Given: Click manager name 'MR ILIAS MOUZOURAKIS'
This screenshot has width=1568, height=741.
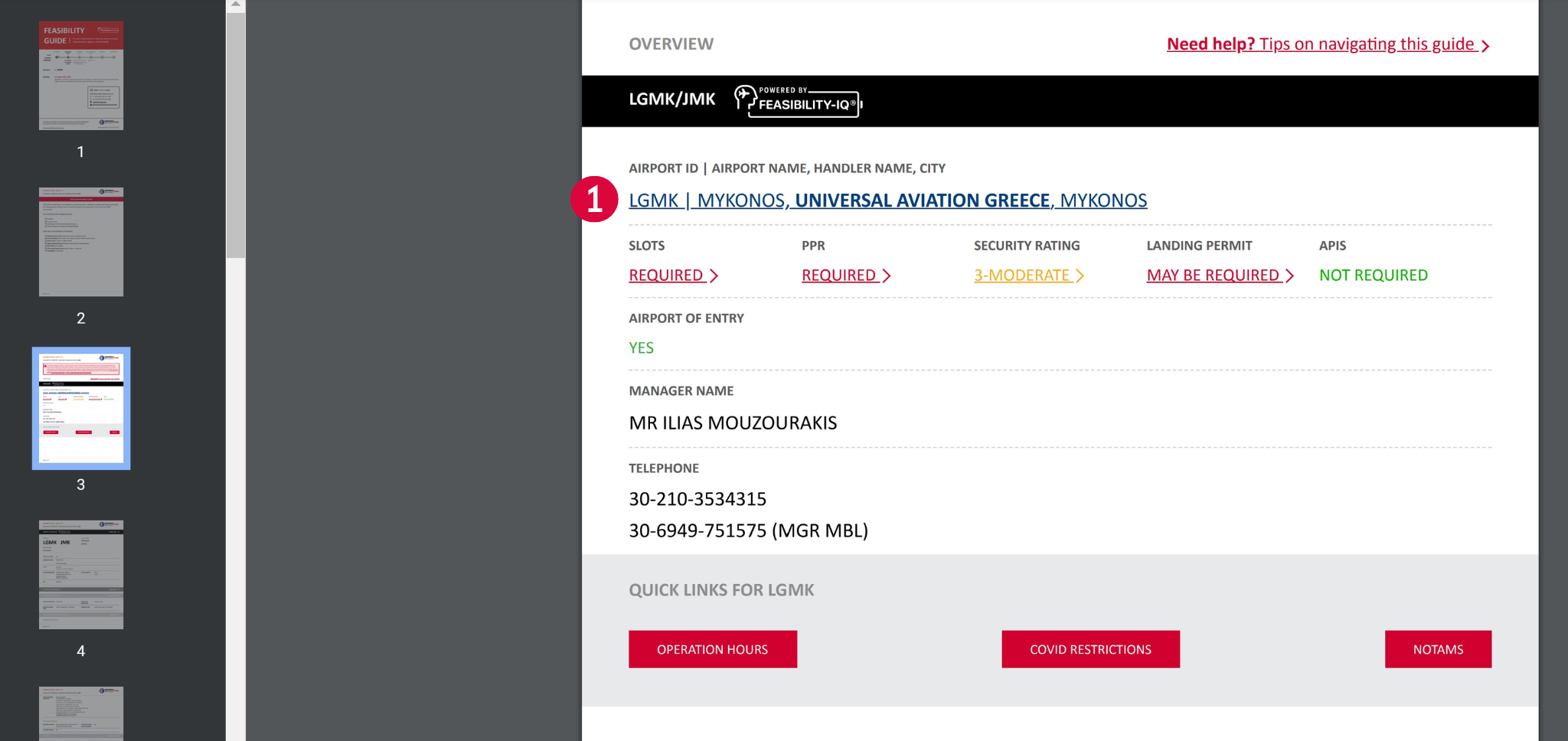Looking at the screenshot, I should [733, 423].
